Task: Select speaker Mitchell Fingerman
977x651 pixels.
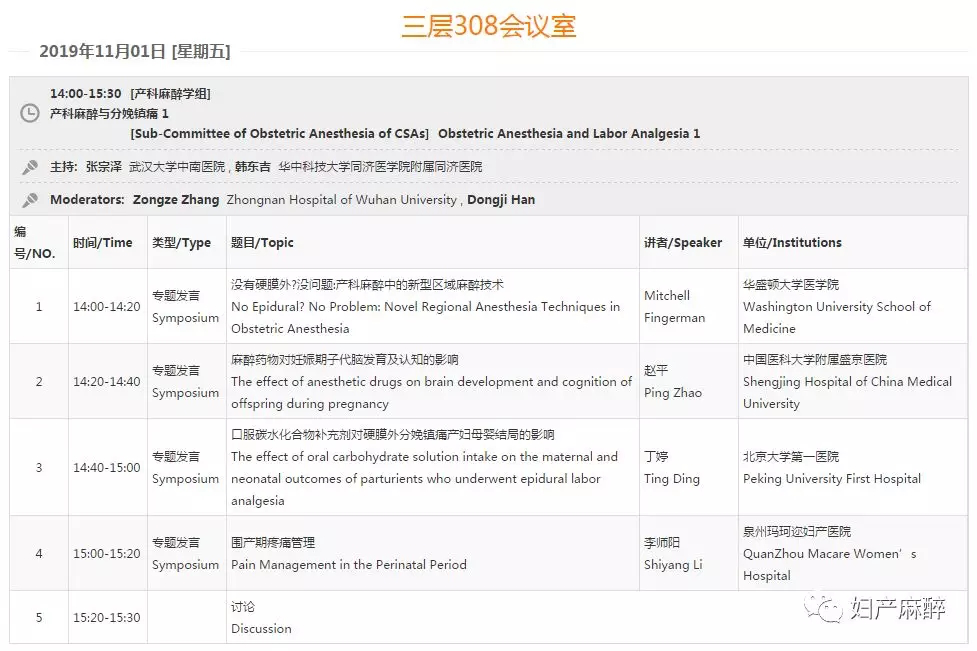Action: 674,306
